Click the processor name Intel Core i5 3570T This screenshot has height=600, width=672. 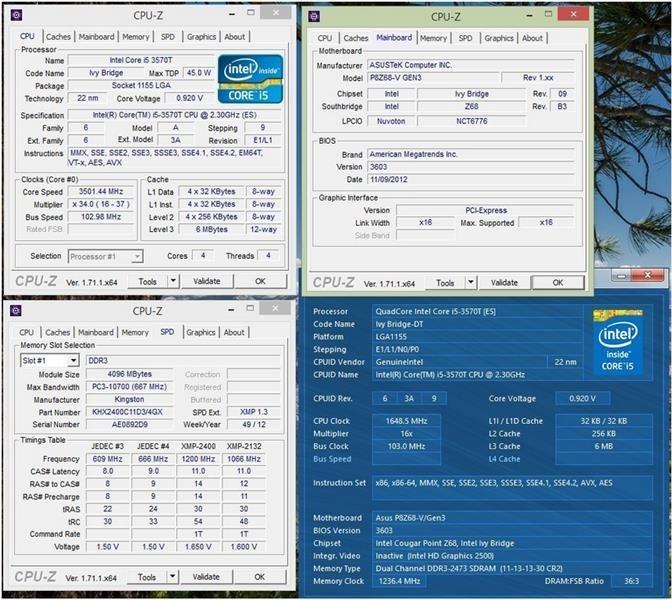(x=141, y=60)
